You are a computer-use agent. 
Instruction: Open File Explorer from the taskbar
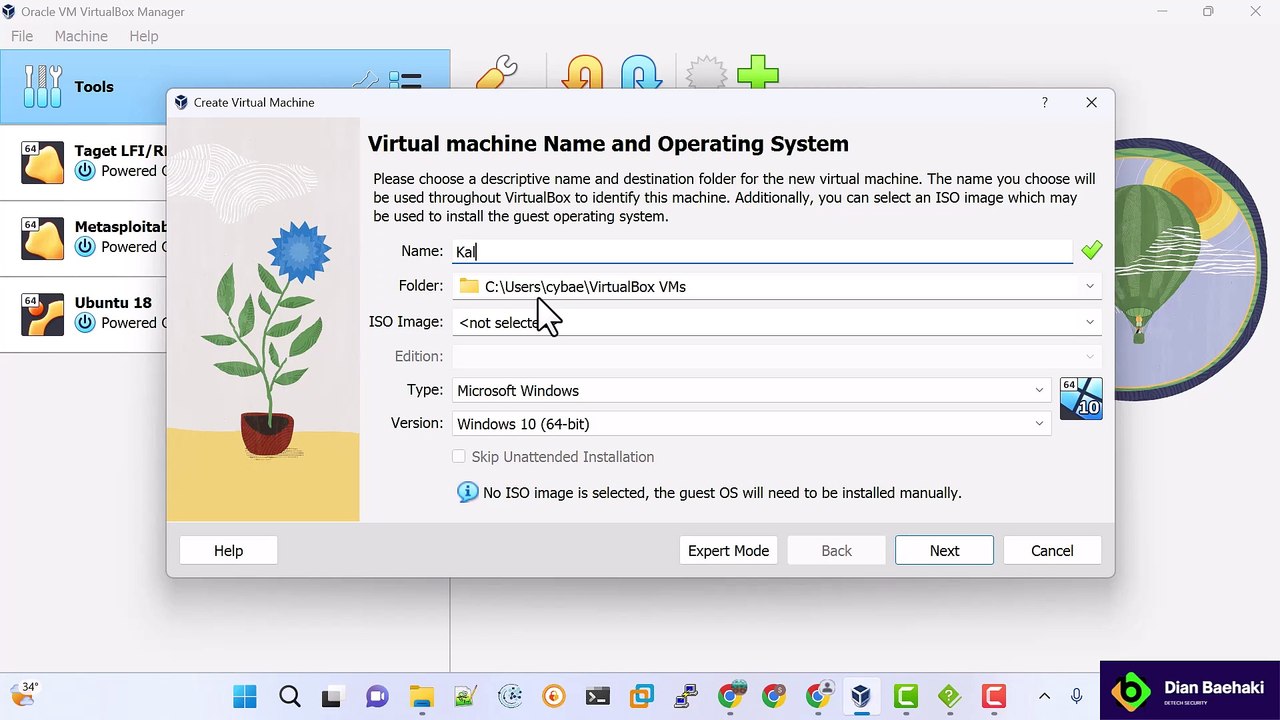(421, 696)
